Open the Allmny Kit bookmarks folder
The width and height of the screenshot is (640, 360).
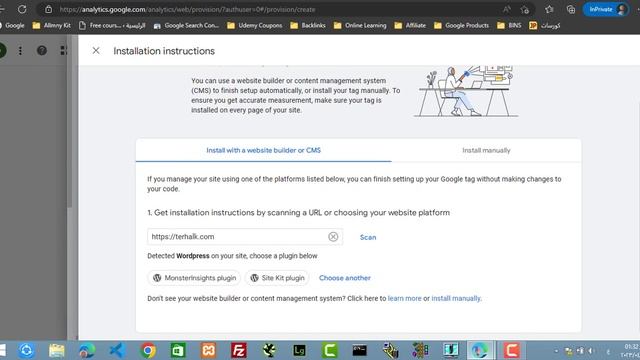(51, 25)
